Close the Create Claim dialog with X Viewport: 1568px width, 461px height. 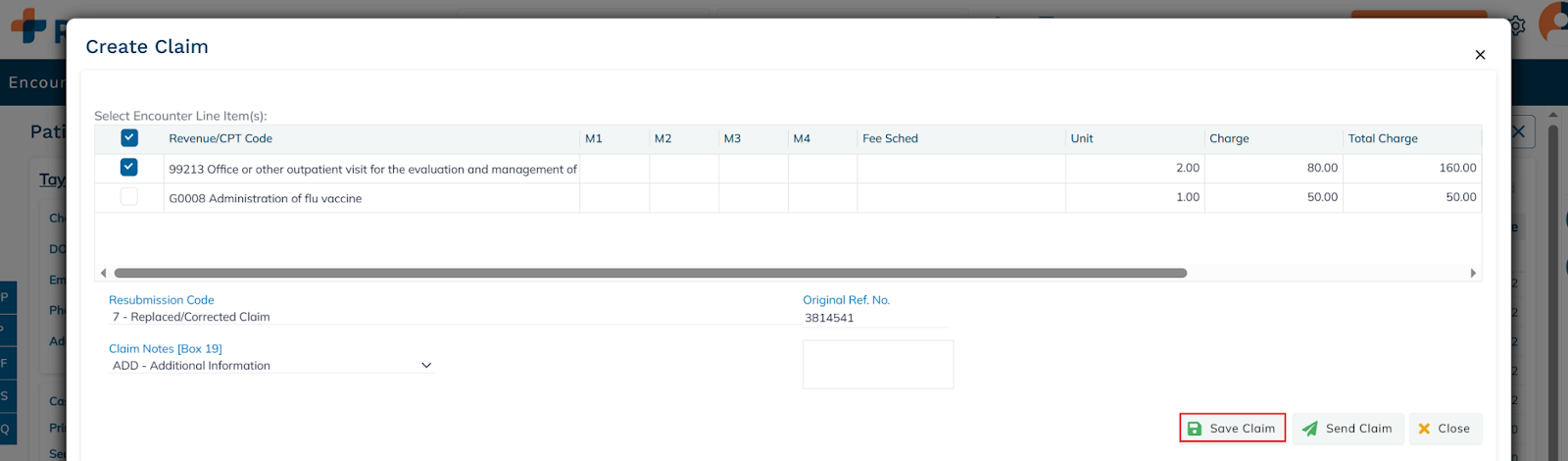pyautogui.click(x=1480, y=55)
